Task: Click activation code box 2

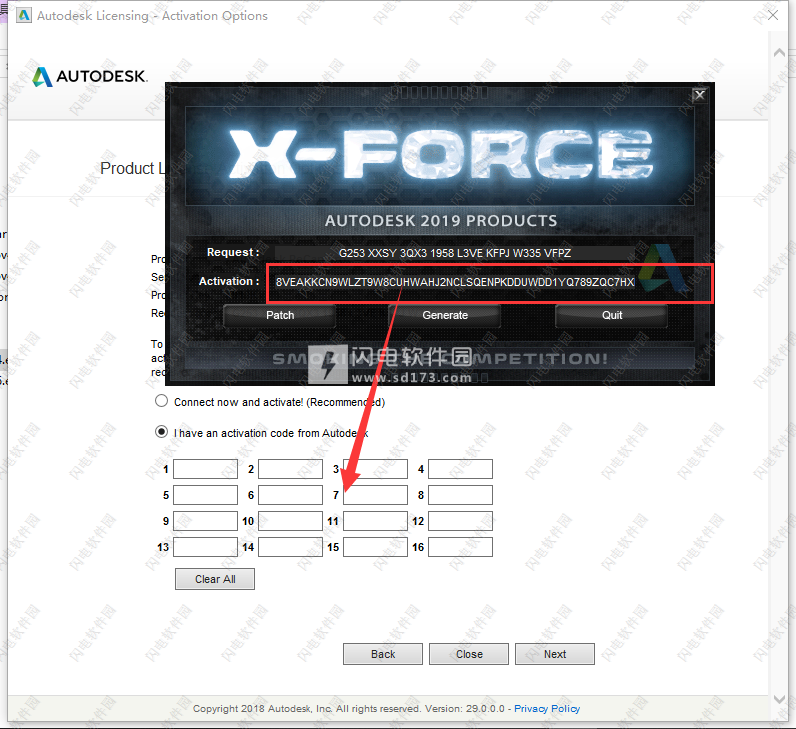Action: click(290, 469)
